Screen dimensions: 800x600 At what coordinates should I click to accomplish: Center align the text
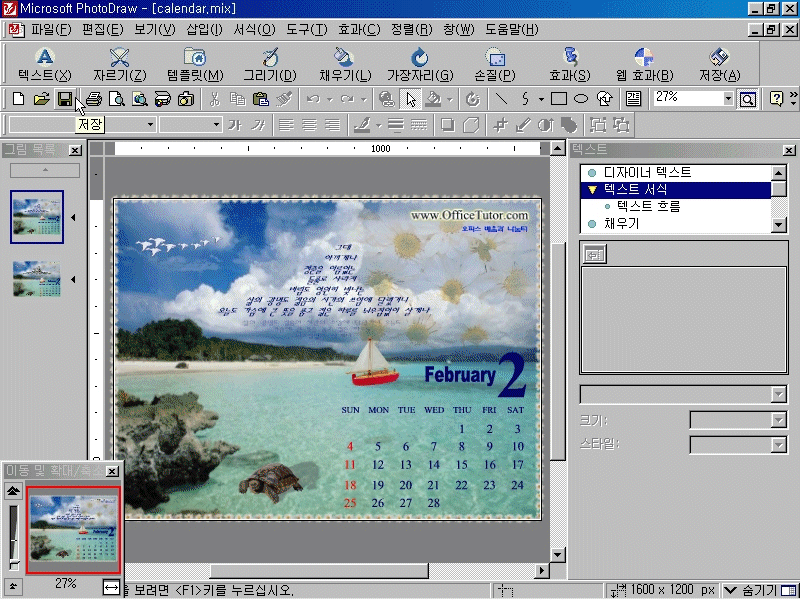(x=309, y=124)
